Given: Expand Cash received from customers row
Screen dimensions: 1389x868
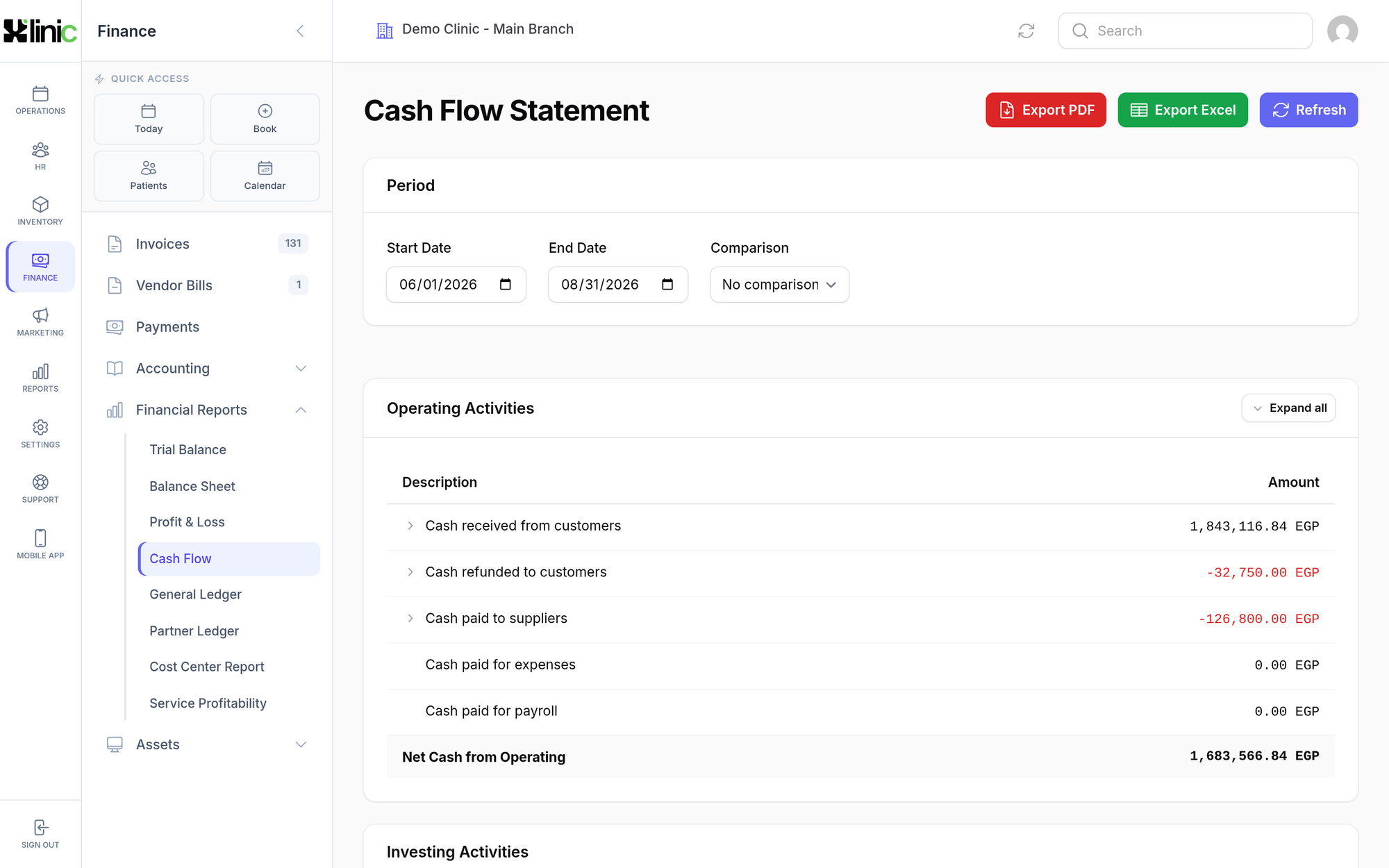Looking at the screenshot, I should pos(410,526).
